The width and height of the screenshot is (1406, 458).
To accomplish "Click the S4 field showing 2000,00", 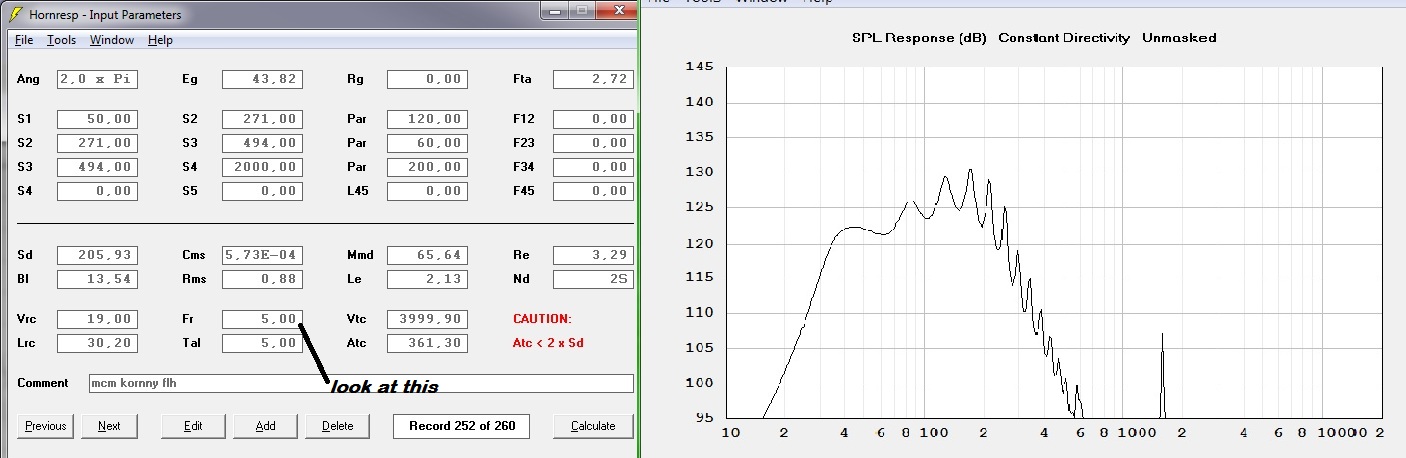I will tap(262, 167).
